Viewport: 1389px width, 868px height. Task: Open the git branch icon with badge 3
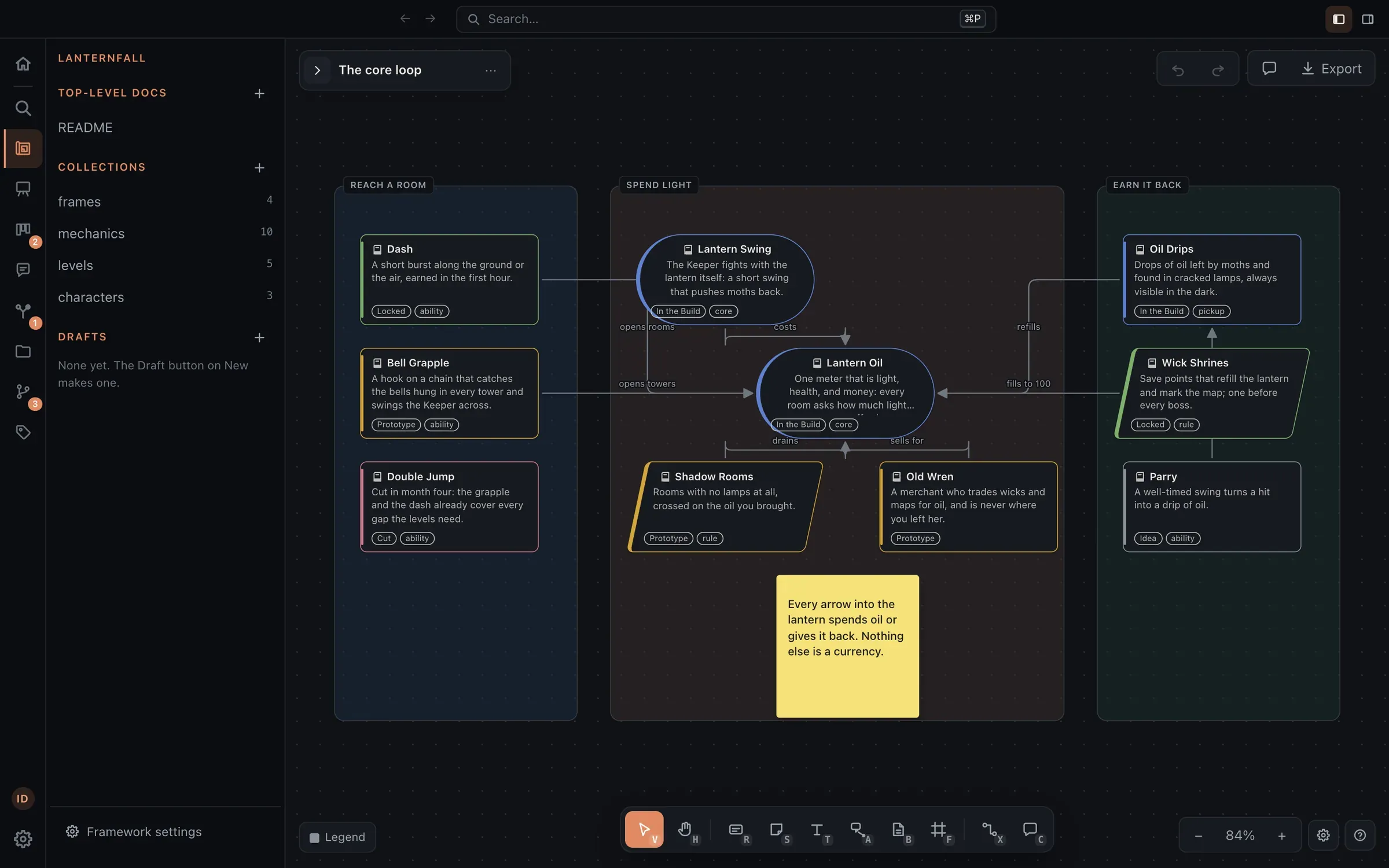pos(23,392)
